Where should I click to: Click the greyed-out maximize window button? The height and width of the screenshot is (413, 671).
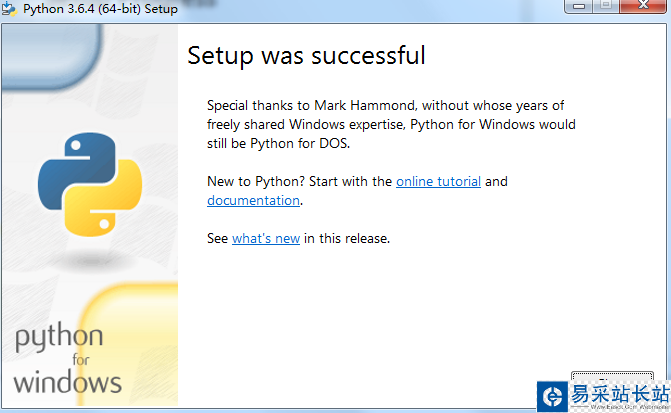click(x=604, y=7)
